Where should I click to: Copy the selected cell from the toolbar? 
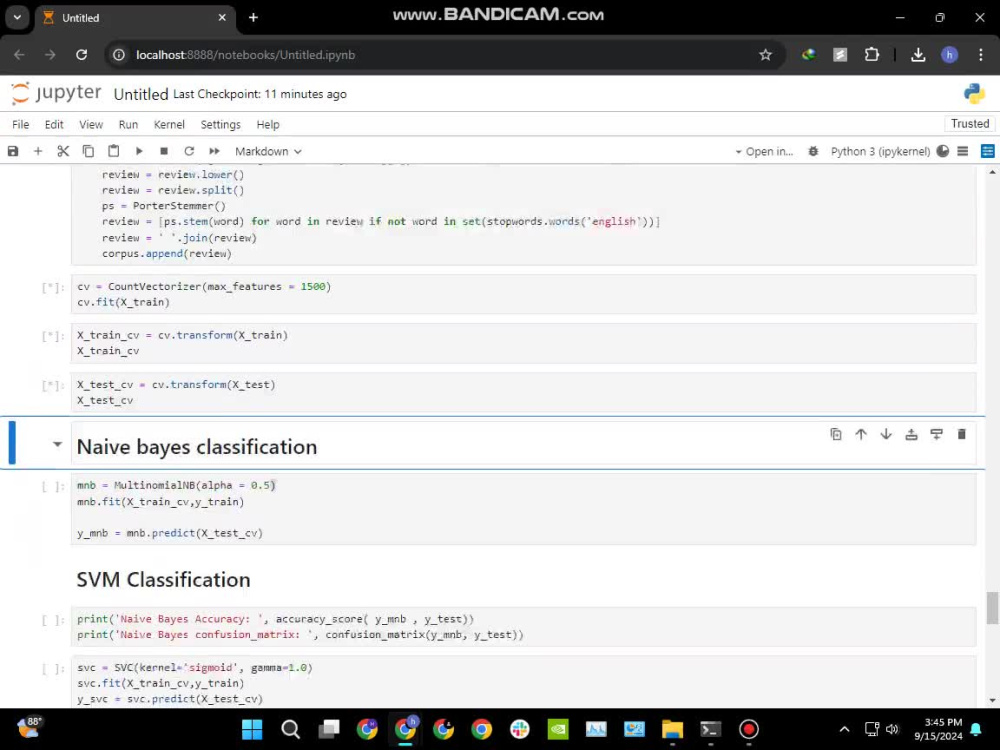pos(88,151)
